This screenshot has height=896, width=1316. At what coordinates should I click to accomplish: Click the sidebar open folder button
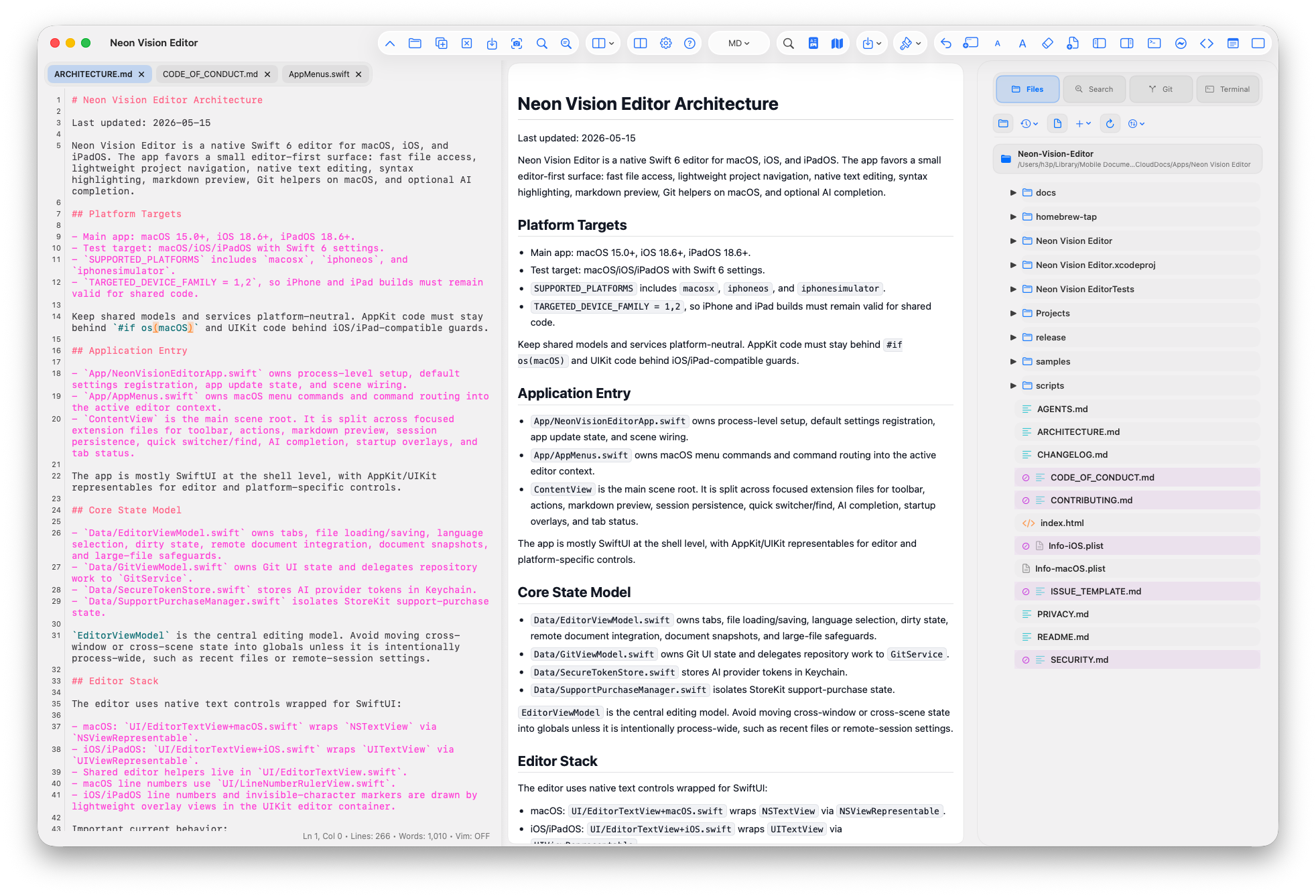(1003, 124)
